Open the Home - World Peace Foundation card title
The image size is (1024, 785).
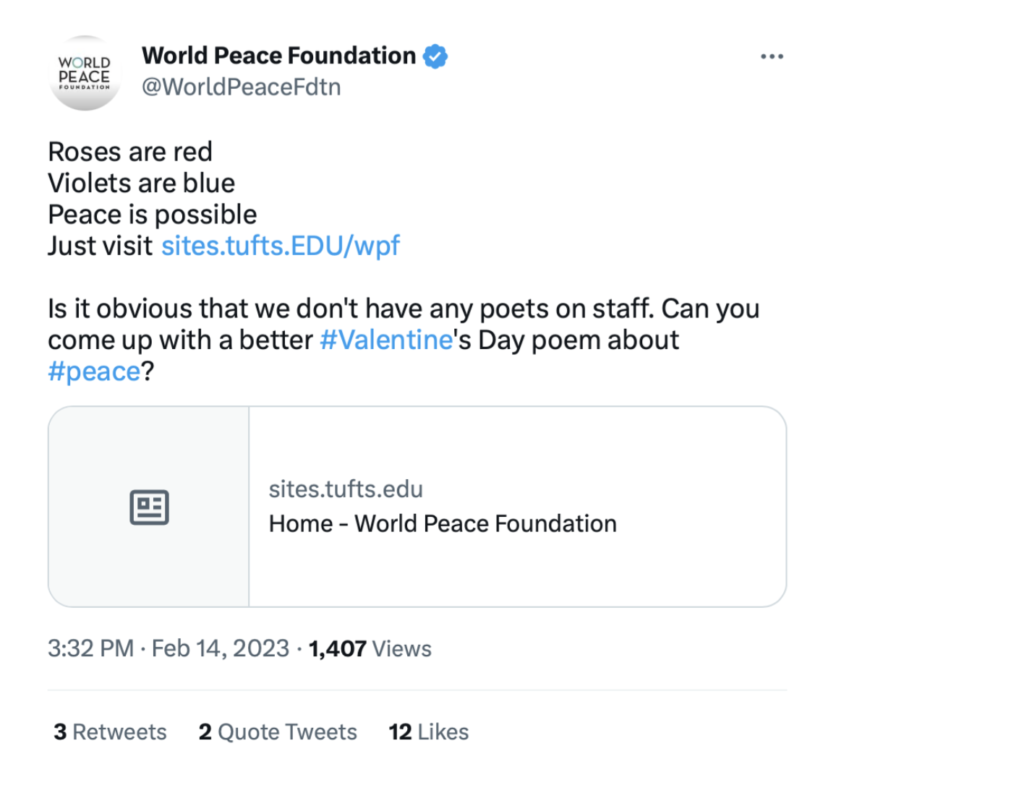click(443, 524)
